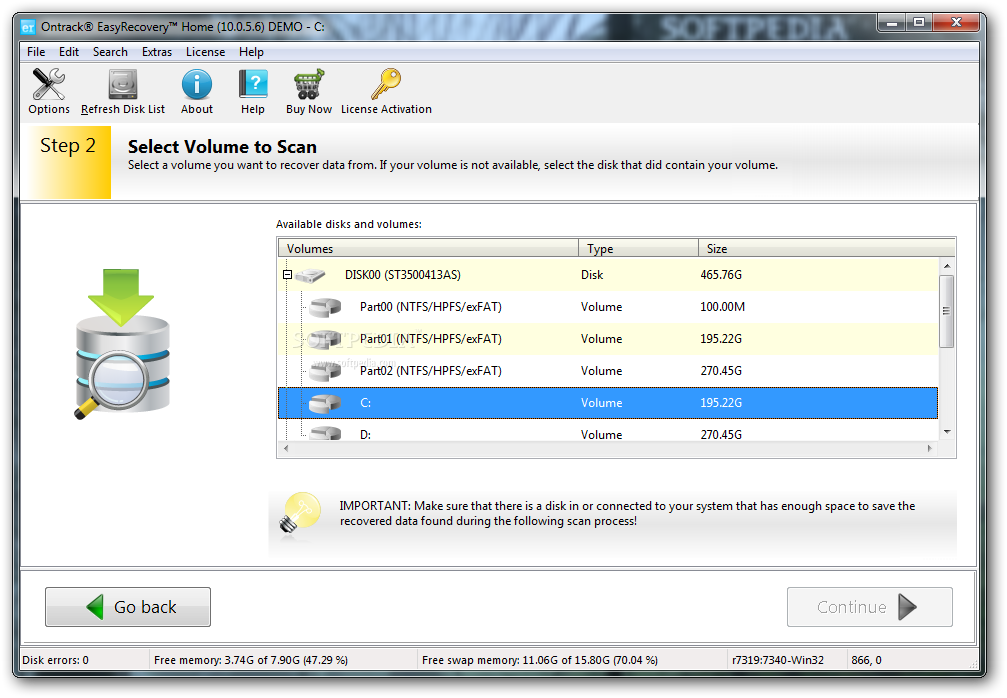
Task: Click the Continue button
Action: [870, 607]
